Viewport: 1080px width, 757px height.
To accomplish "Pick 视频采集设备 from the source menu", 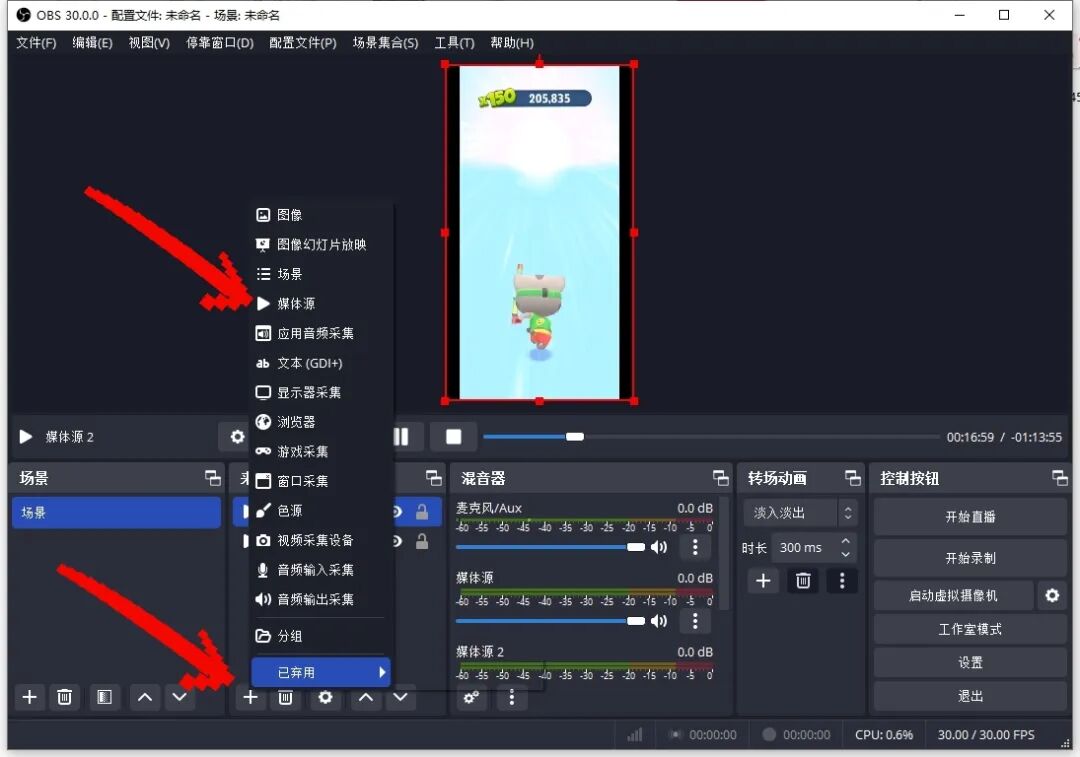I will (x=321, y=540).
